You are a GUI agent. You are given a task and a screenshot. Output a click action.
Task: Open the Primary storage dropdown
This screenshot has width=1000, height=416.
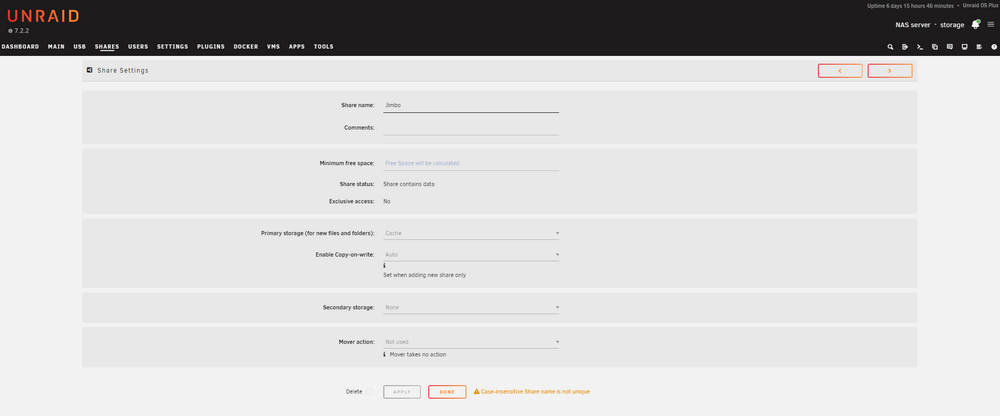click(471, 234)
